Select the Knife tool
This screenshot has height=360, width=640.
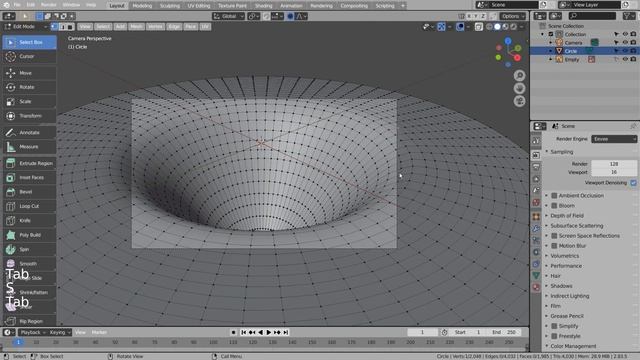(29, 220)
